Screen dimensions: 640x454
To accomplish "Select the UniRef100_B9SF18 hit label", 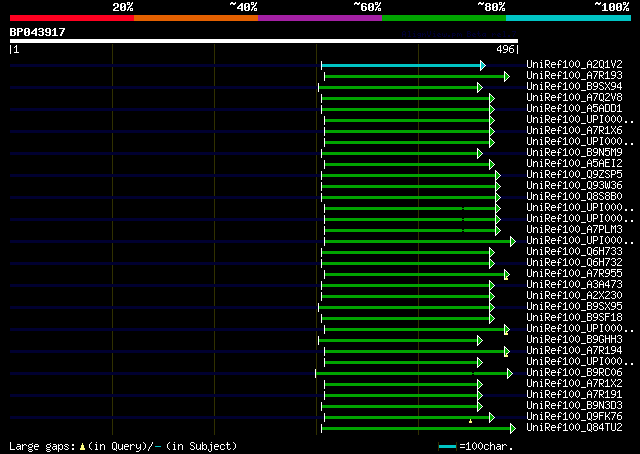I will coord(574,318).
